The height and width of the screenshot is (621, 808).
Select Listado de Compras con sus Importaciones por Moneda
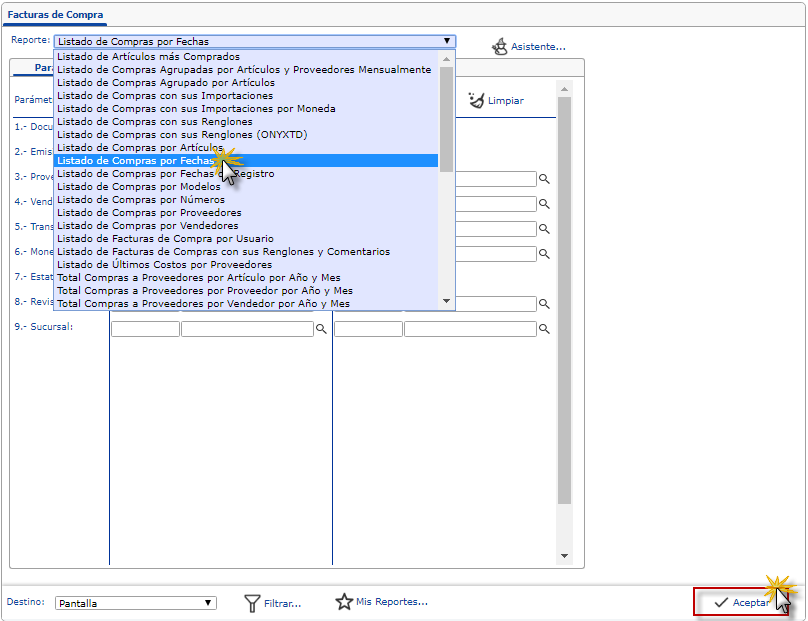coord(246,109)
